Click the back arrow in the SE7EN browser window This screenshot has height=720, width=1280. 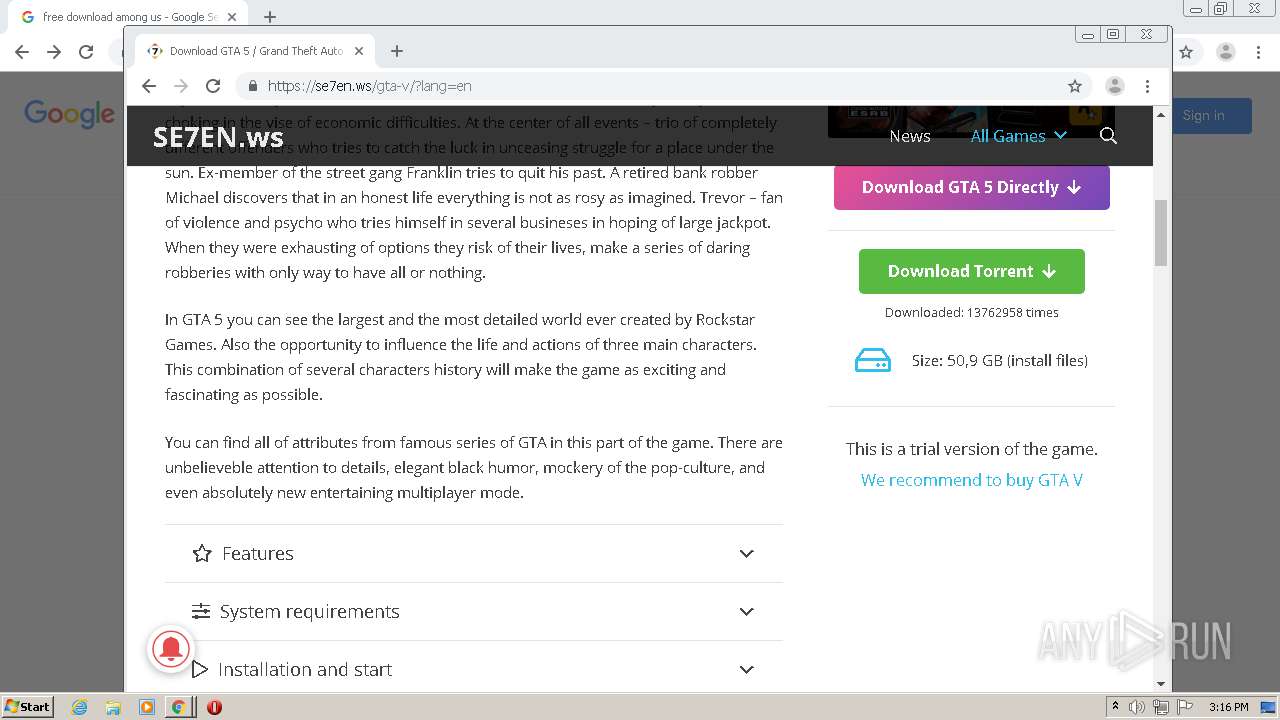149,86
